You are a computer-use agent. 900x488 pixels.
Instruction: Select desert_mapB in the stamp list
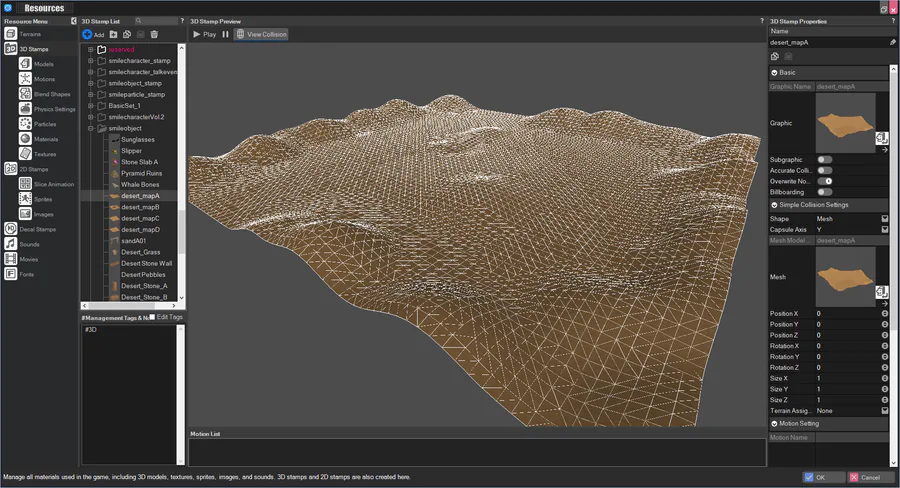coord(140,207)
